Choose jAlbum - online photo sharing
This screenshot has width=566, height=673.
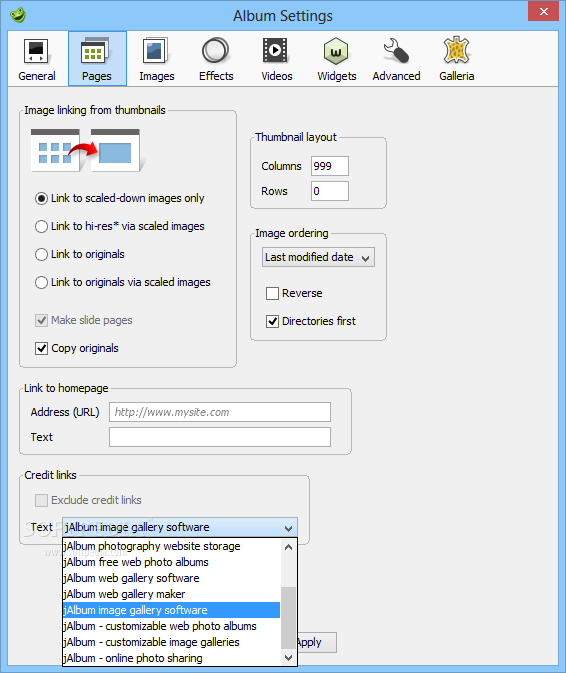pos(172,658)
